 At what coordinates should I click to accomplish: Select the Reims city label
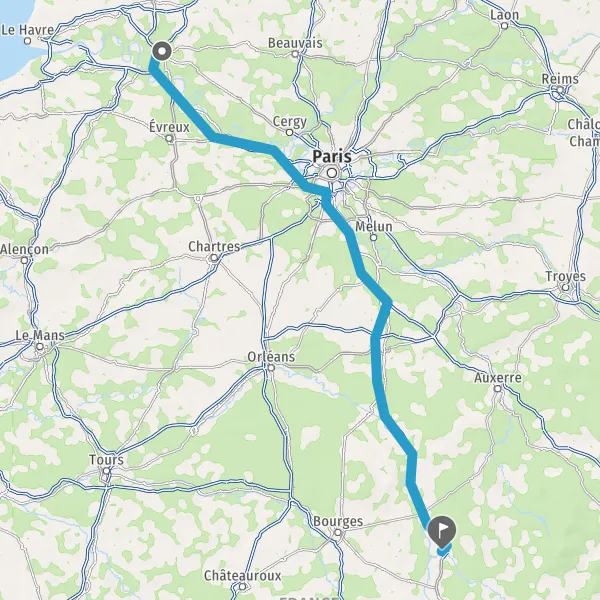pos(560,79)
